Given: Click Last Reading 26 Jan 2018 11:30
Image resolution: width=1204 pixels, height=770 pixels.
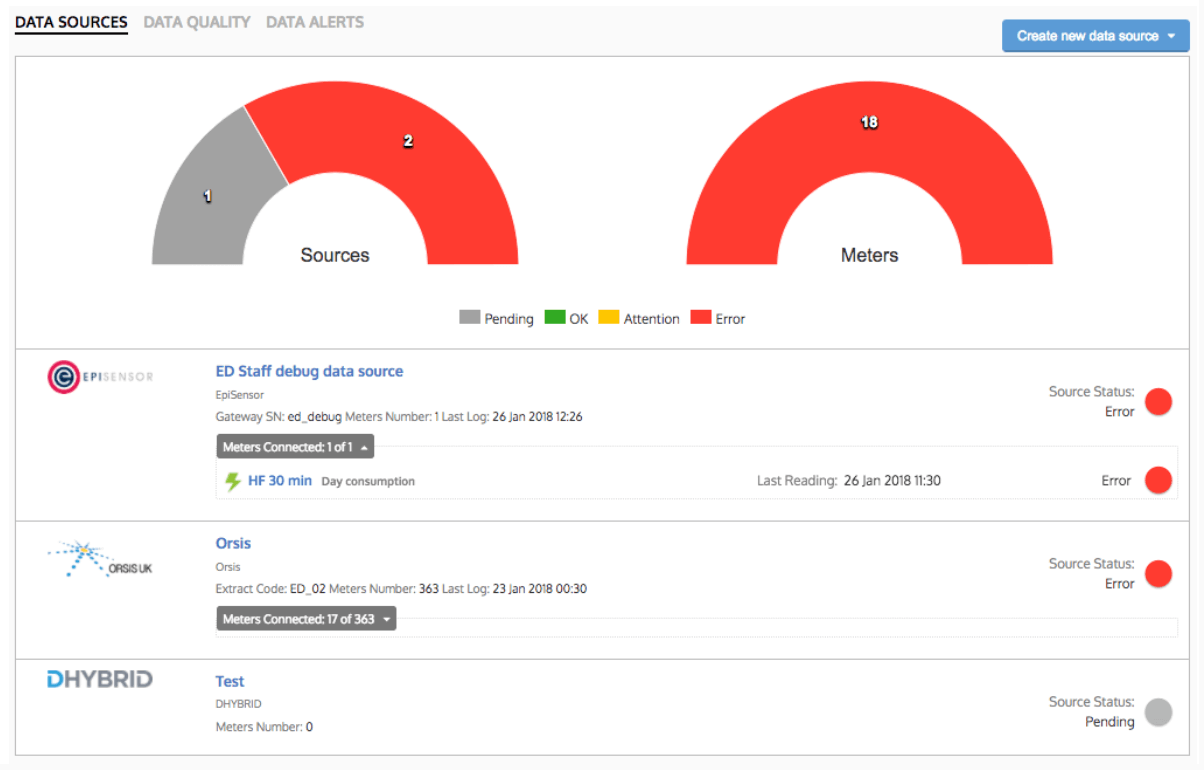Looking at the screenshot, I should 849,481.
